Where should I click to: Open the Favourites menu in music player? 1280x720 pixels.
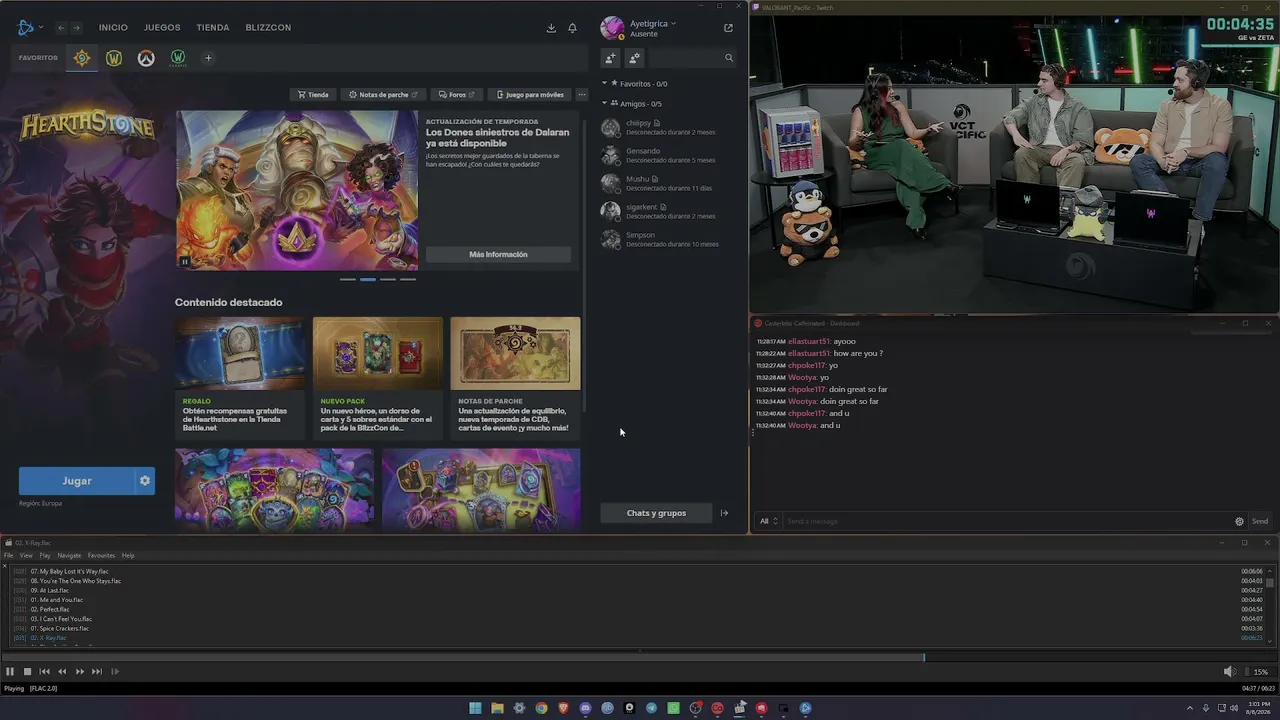tap(101, 556)
